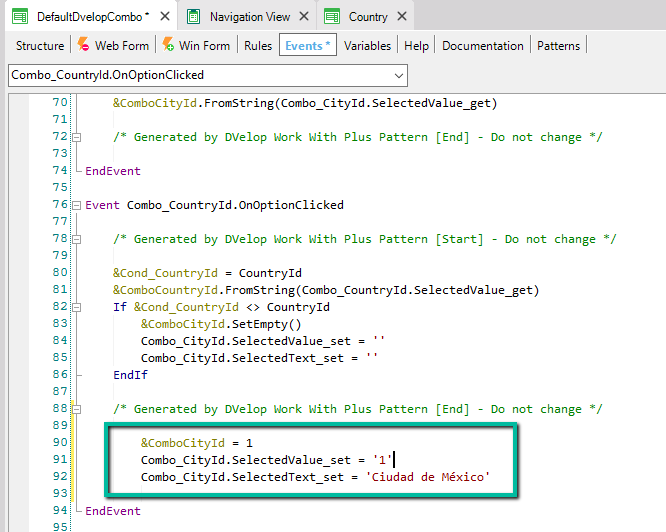Select the Events section tab

click(308, 45)
